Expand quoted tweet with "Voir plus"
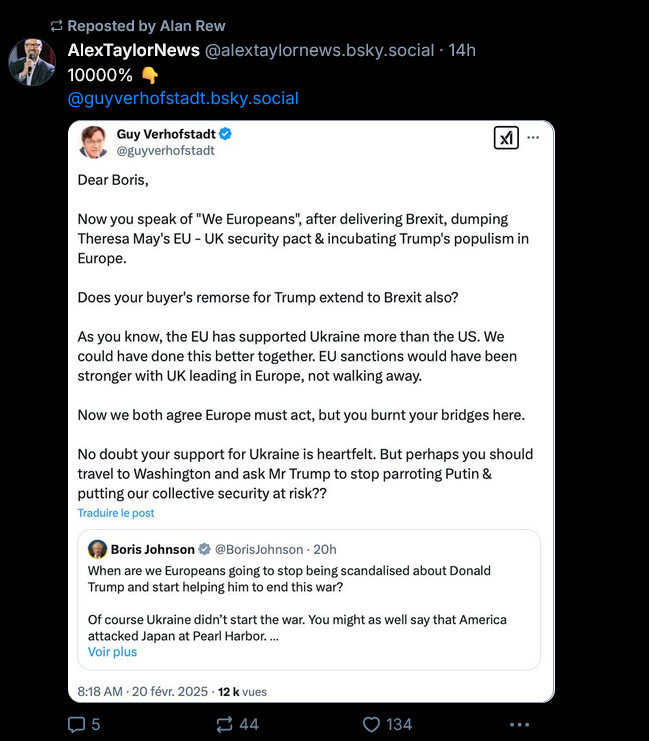This screenshot has width=649, height=741. (x=112, y=652)
